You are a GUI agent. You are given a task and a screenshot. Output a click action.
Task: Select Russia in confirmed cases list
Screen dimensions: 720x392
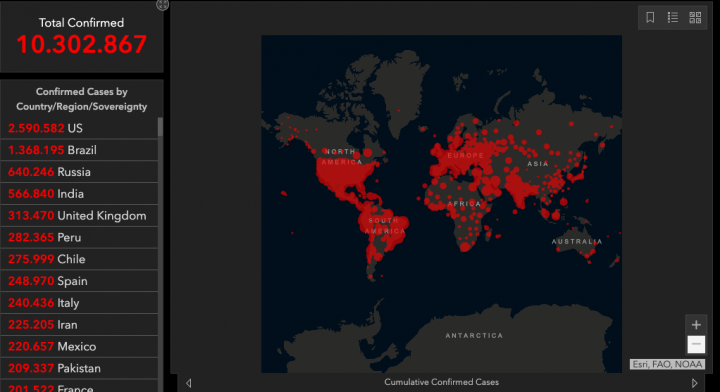[x=79, y=172]
